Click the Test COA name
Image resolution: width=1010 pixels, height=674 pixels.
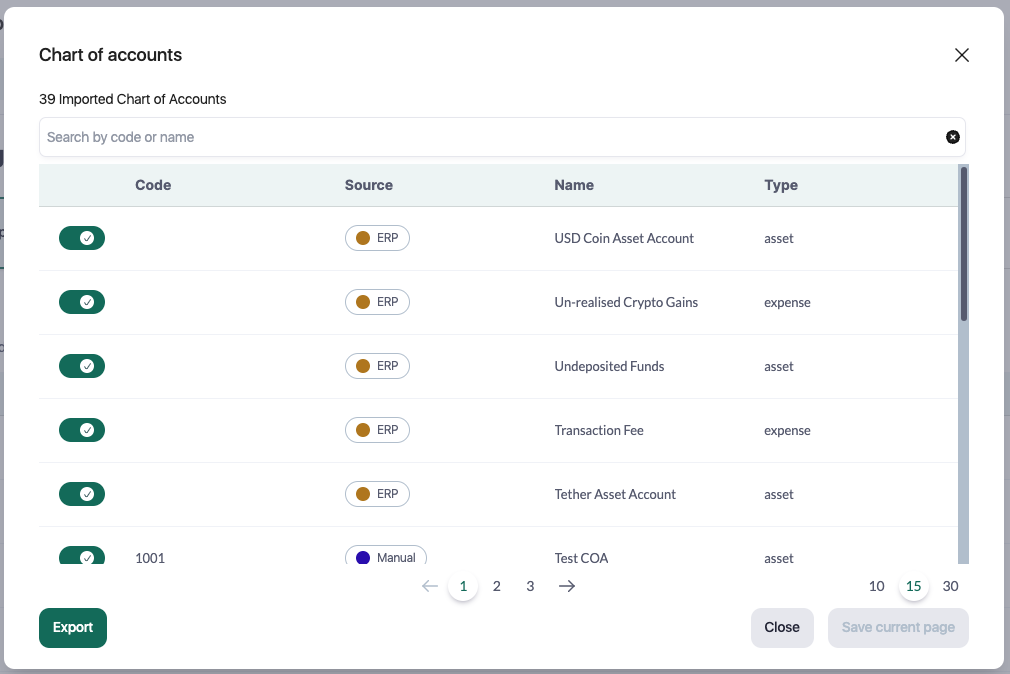pos(581,558)
